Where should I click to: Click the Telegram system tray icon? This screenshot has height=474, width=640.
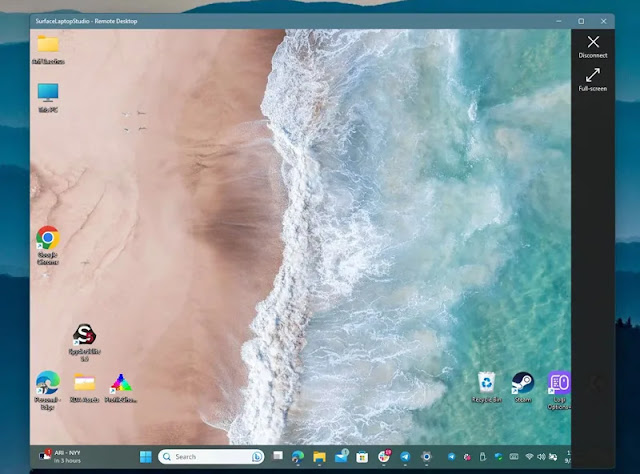(x=451, y=456)
